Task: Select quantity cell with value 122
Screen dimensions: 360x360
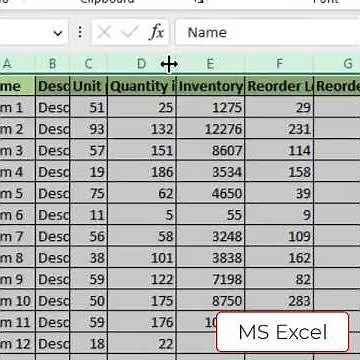Action: tap(142, 279)
